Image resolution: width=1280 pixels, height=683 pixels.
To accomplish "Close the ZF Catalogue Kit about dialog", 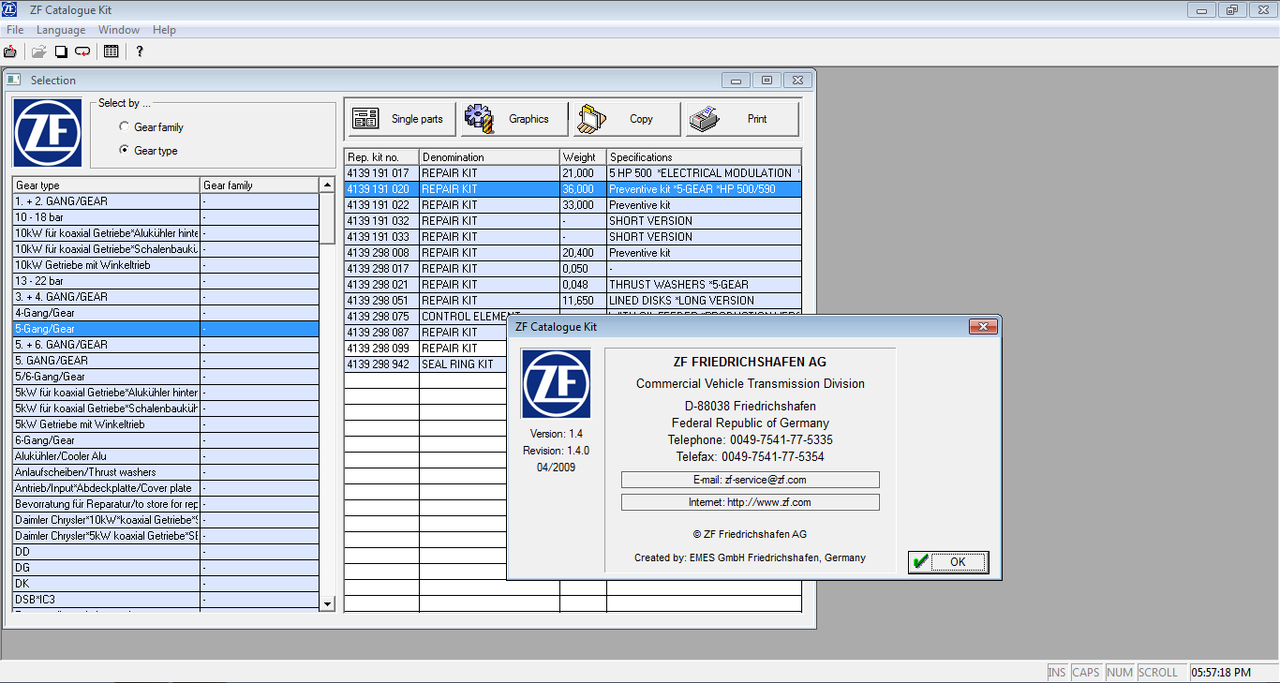I will click(x=983, y=327).
